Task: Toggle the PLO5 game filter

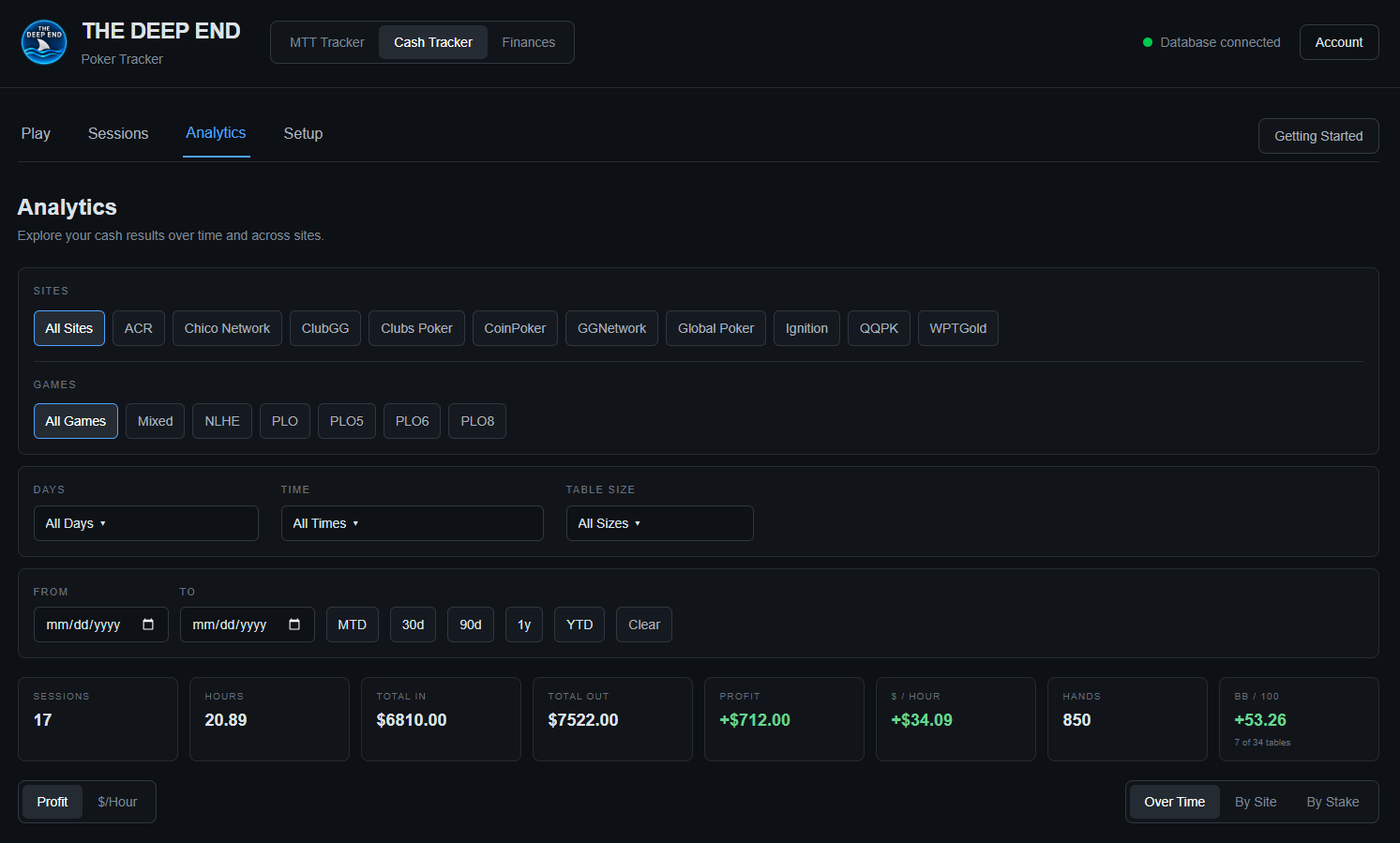Action: pyautogui.click(x=347, y=421)
